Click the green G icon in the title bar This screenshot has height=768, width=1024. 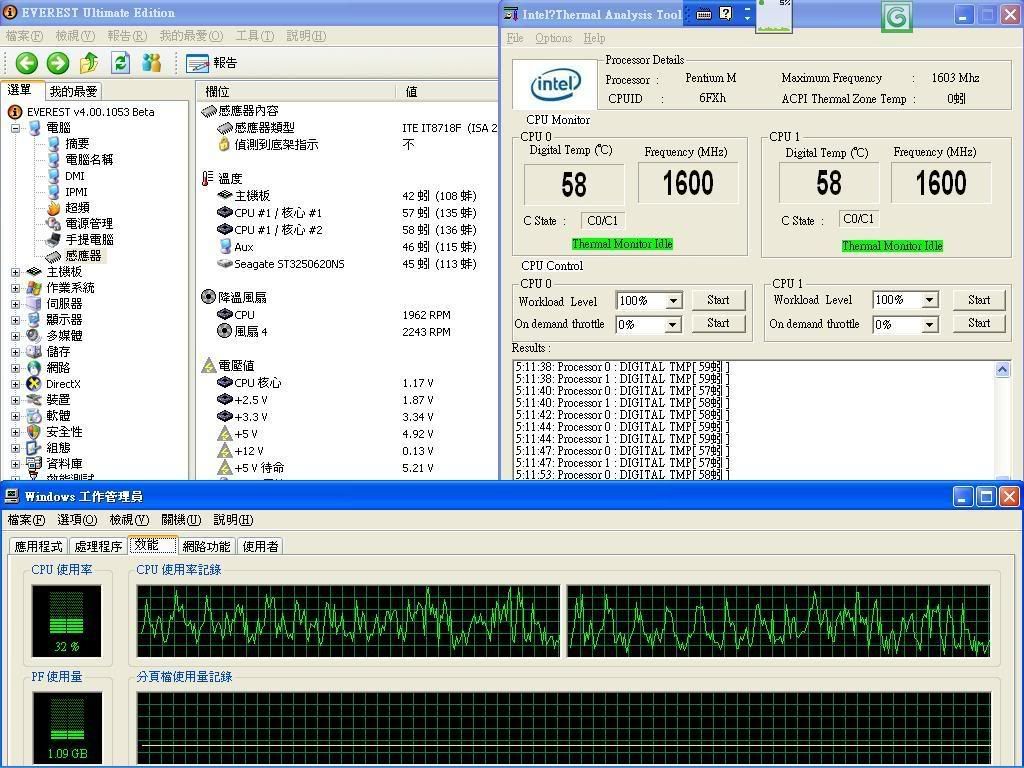pos(896,16)
